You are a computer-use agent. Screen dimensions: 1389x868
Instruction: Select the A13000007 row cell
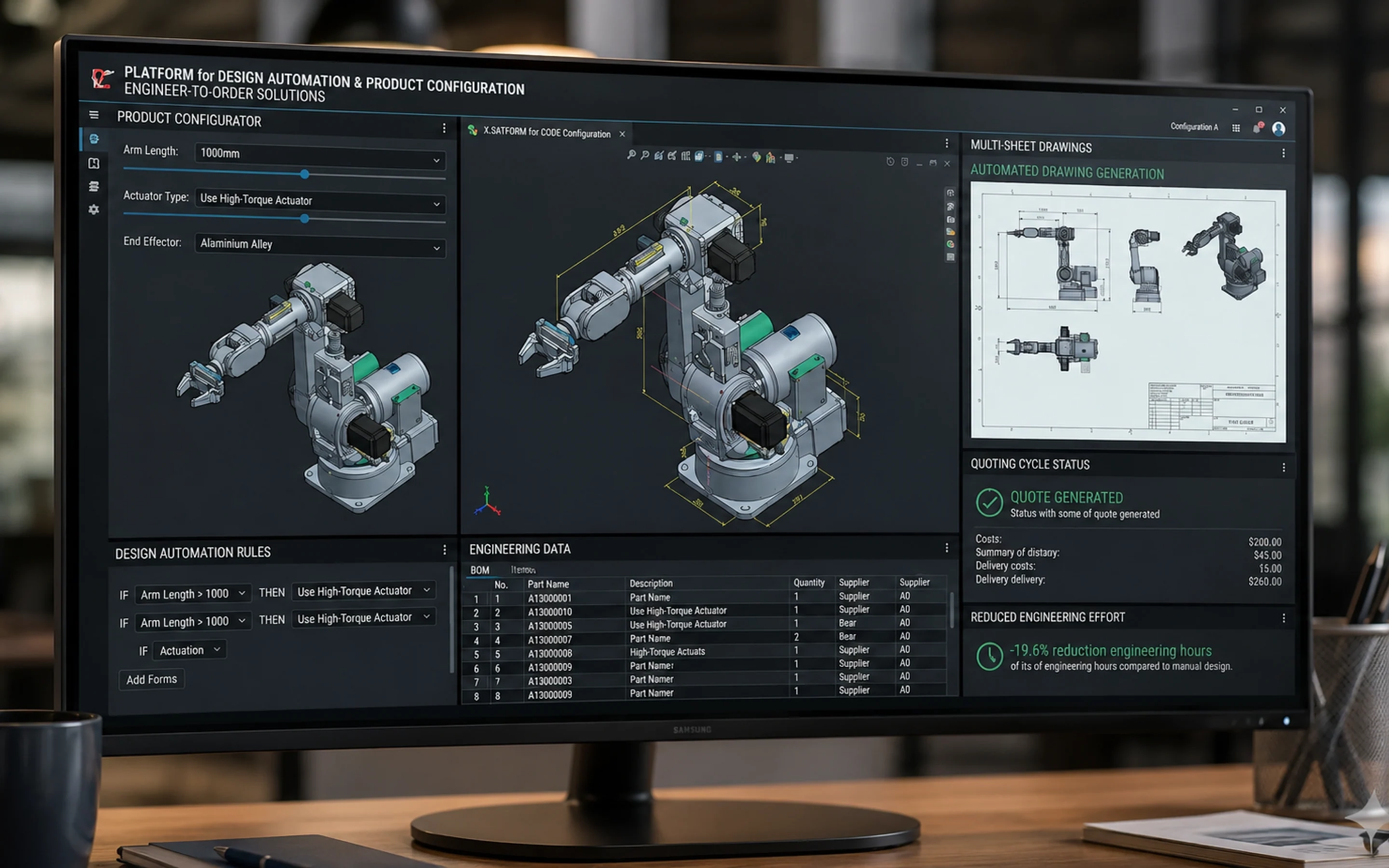549,639
